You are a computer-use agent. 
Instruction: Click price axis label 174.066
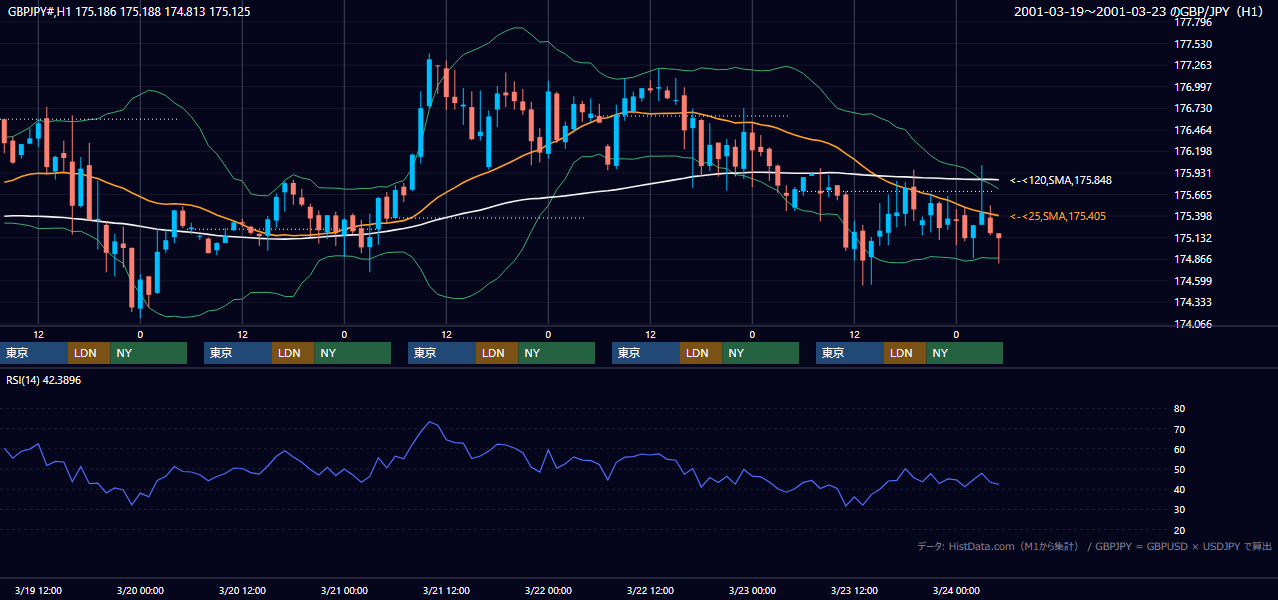pos(1193,324)
